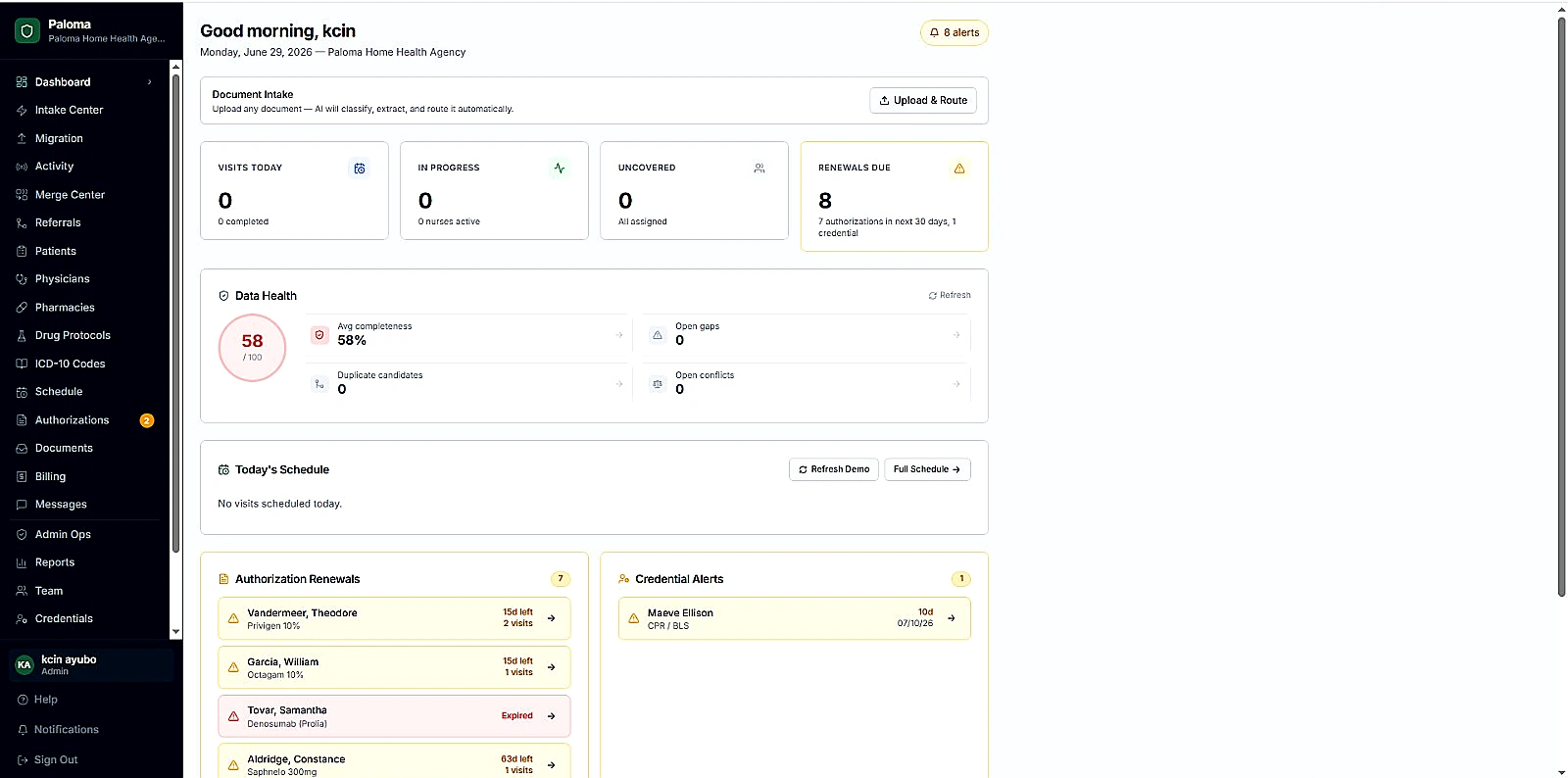This screenshot has height=778, width=1568.
Task: Expand the Dashboard chevron arrow
Action: pos(150,82)
